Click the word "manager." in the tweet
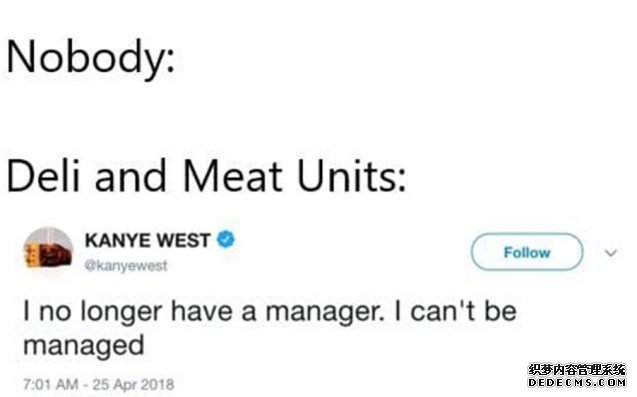Viewport: 637px width, 397px height. [325, 312]
